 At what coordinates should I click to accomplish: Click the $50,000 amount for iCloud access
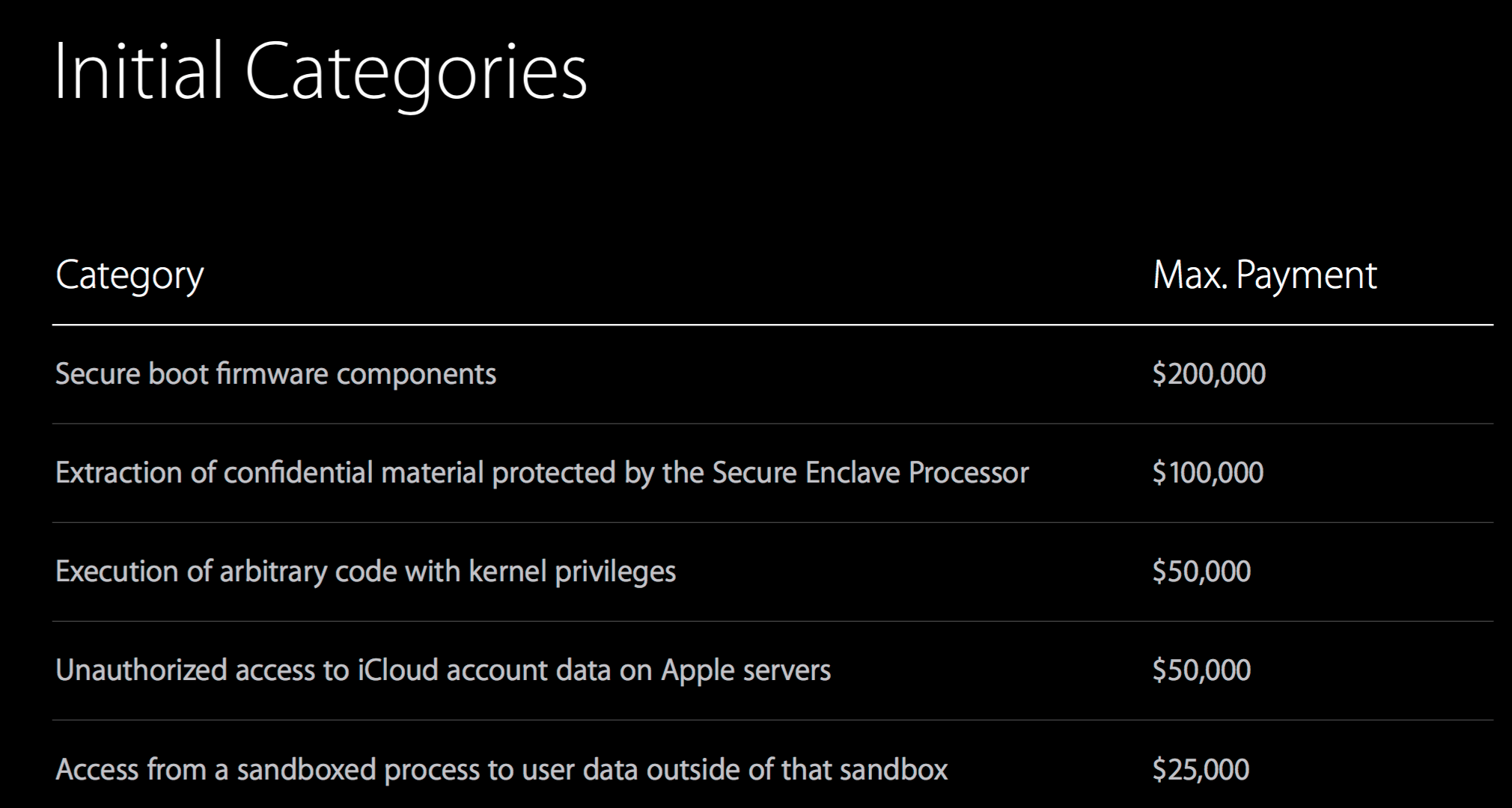pyautogui.click(x=1201, y=670)
